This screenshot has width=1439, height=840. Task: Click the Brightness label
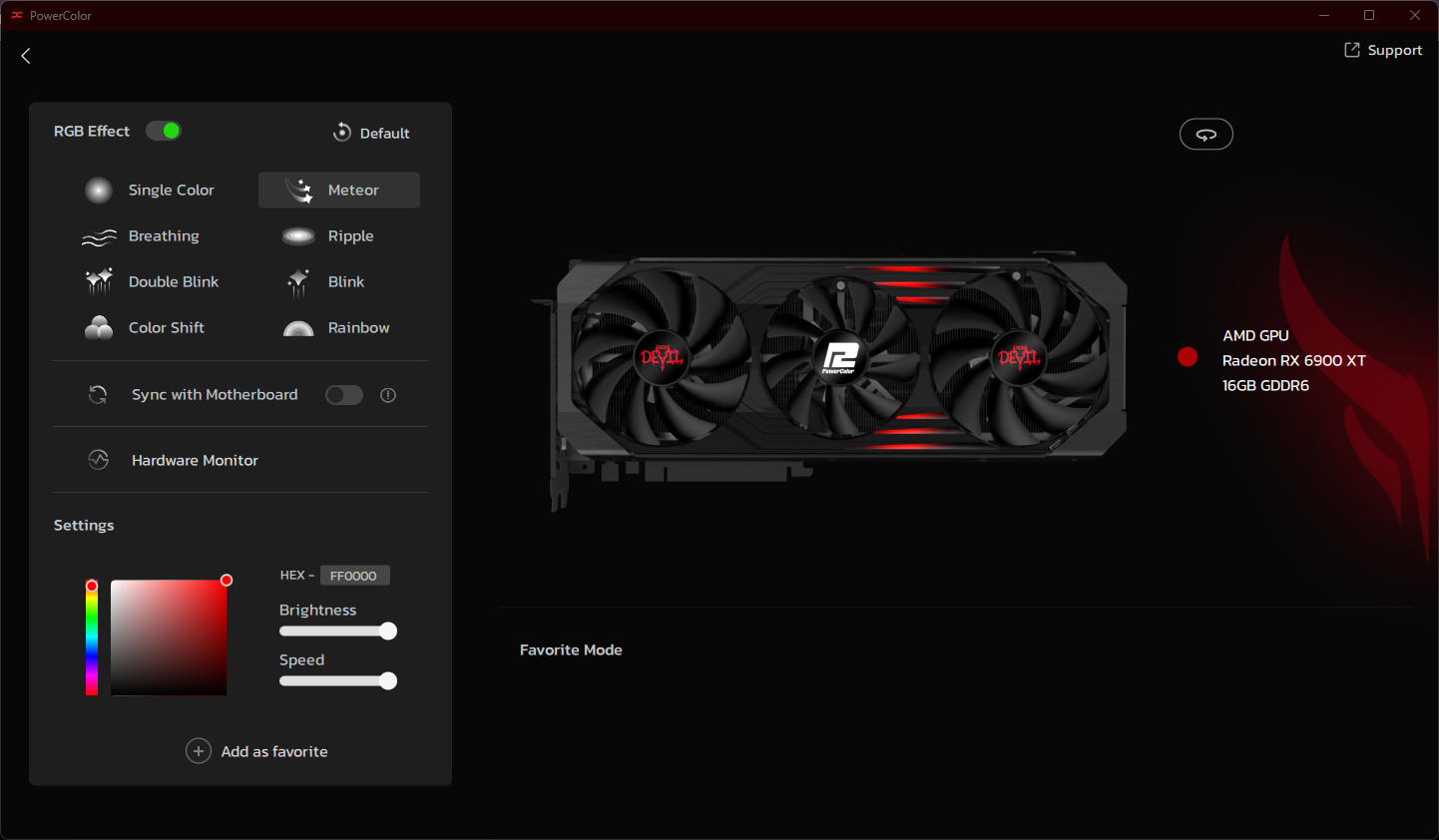[317, 610]
